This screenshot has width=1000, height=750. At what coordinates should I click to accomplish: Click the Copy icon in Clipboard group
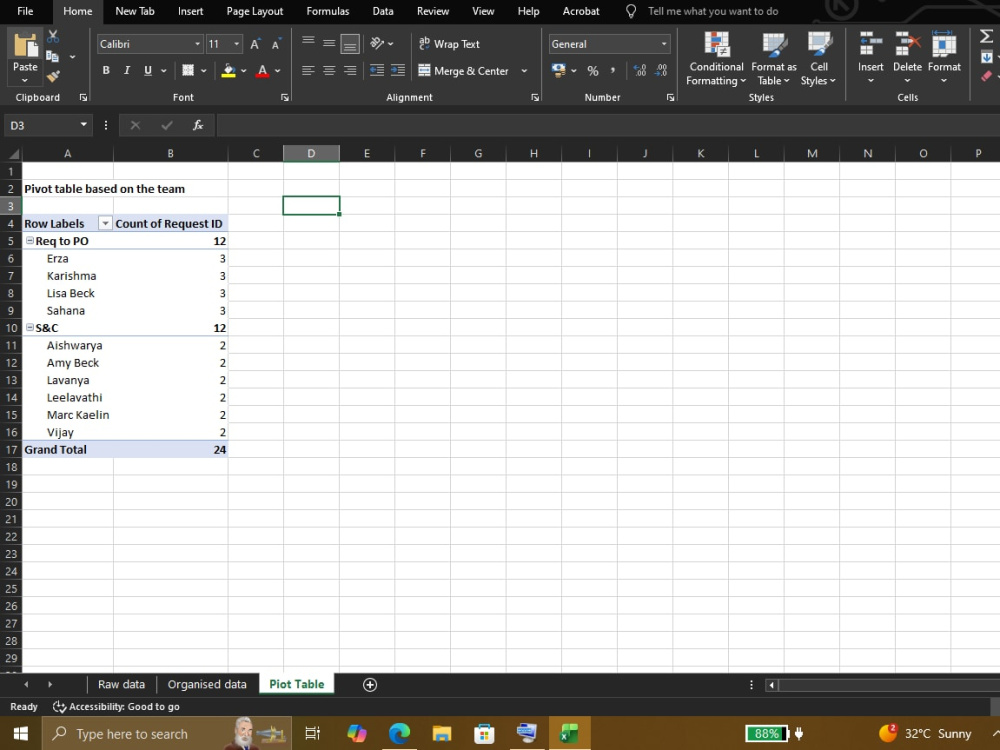(53, 57)
